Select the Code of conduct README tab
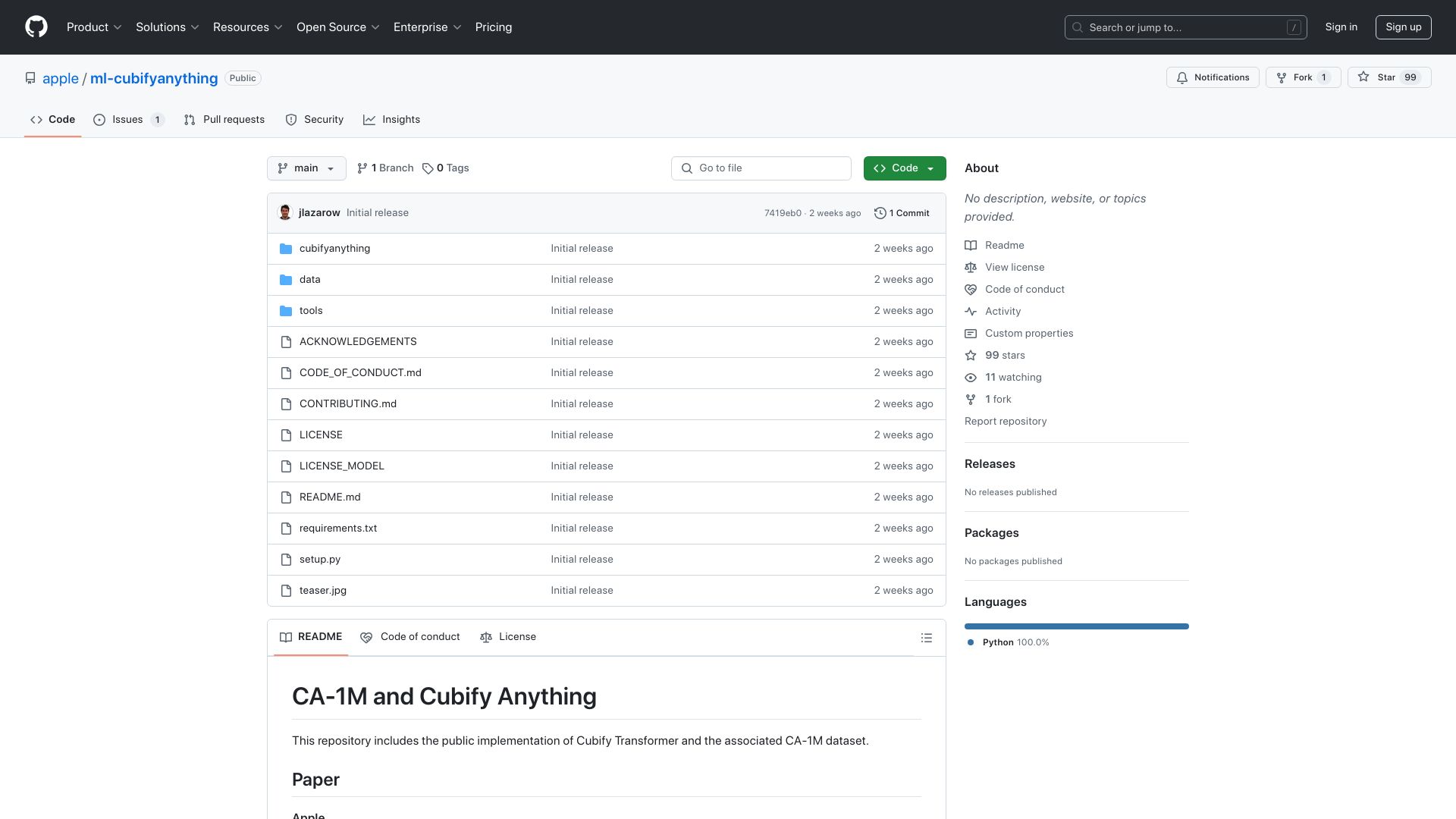The image size is (1456, 819). [410, 637]
